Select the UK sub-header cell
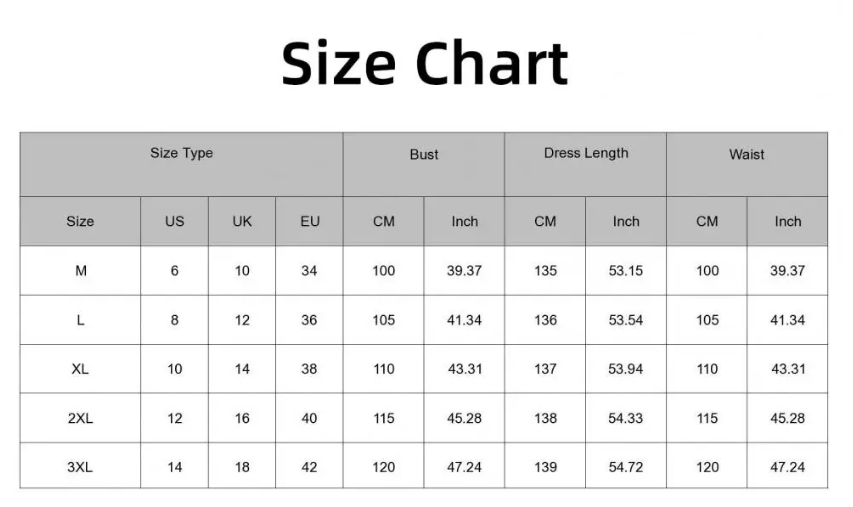853x507 pixels. tap(242, 222)
